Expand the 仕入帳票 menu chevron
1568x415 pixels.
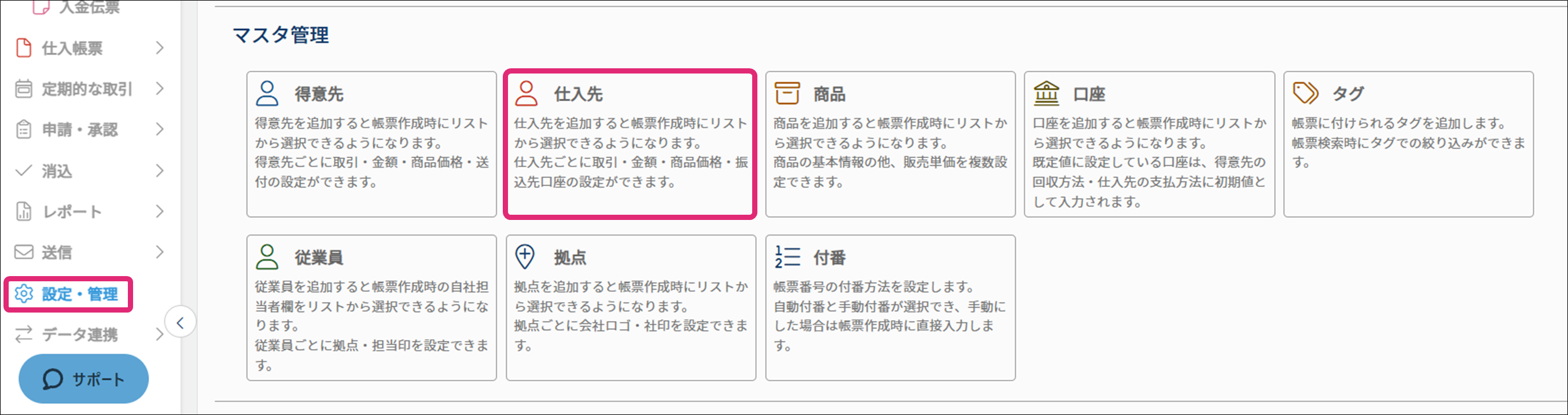[160, 48]
